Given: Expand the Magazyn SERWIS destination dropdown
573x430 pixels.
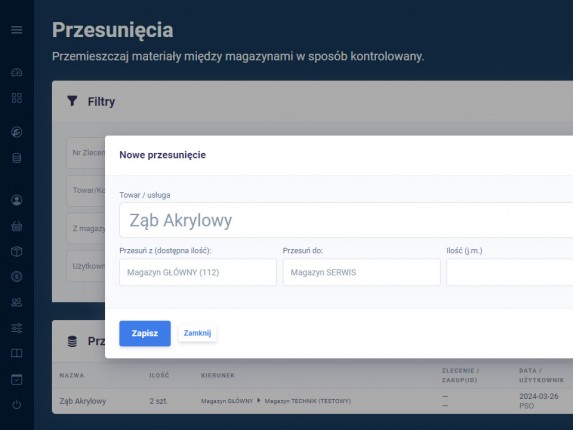Looking at the screenshot, I should [361, 272].
